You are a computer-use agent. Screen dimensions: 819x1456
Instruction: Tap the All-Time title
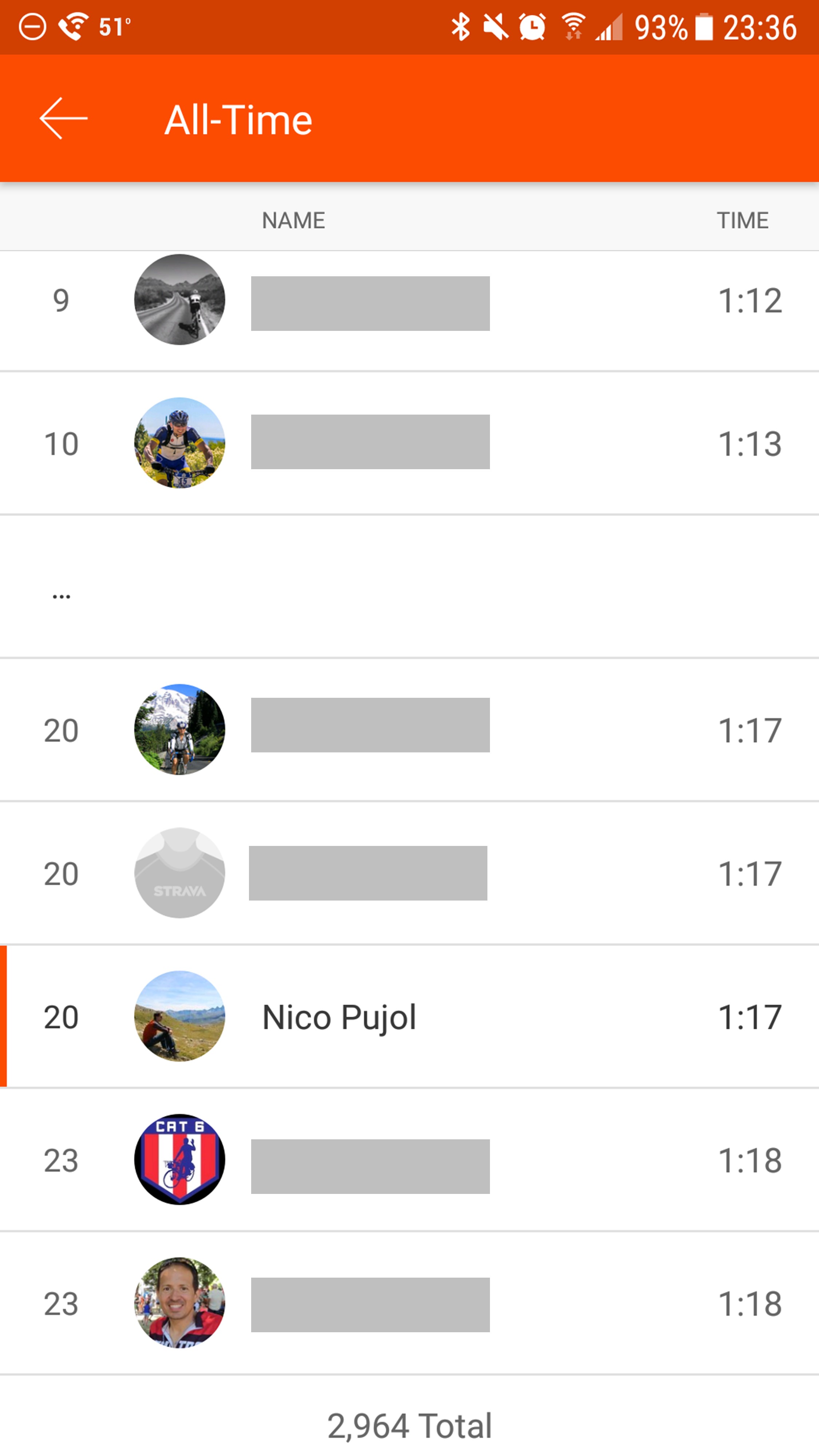pos(238,120)
